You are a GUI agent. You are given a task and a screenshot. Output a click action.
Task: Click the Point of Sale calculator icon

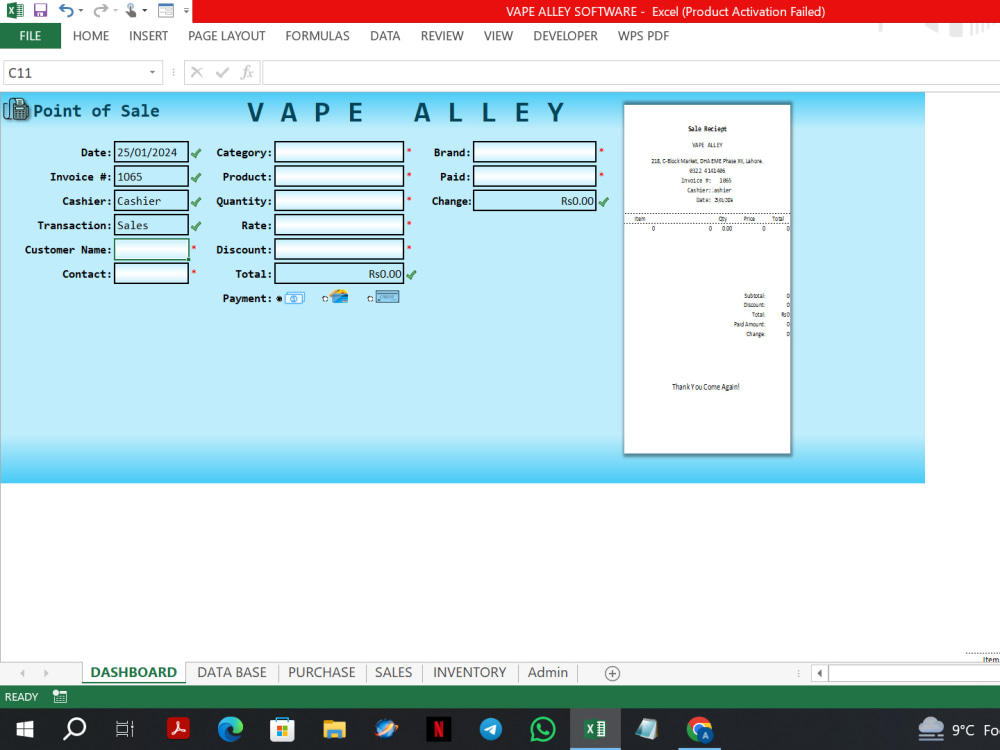pyautogui.click(x=17, y=110)
